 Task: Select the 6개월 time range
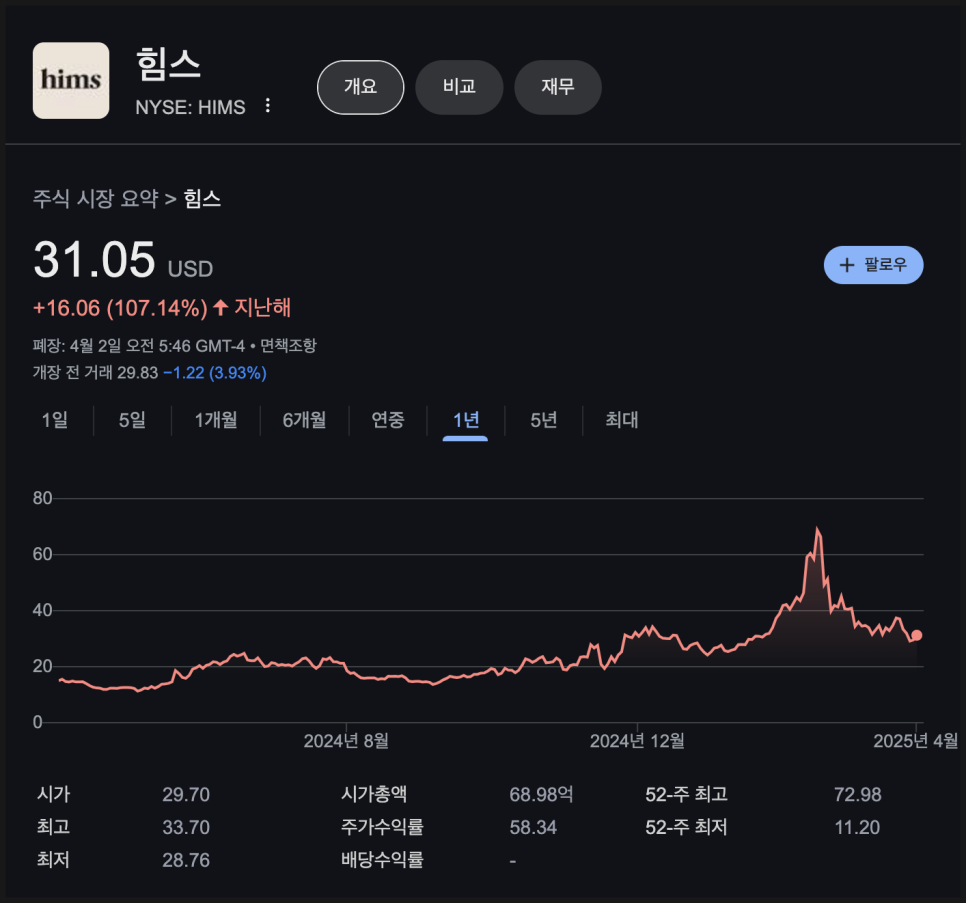[x=304, y=420]
